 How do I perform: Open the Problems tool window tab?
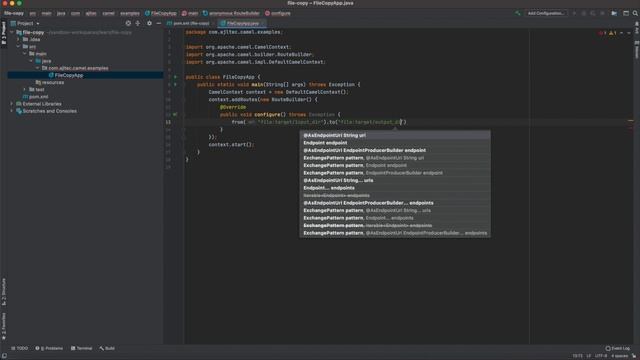pos(49,348)
